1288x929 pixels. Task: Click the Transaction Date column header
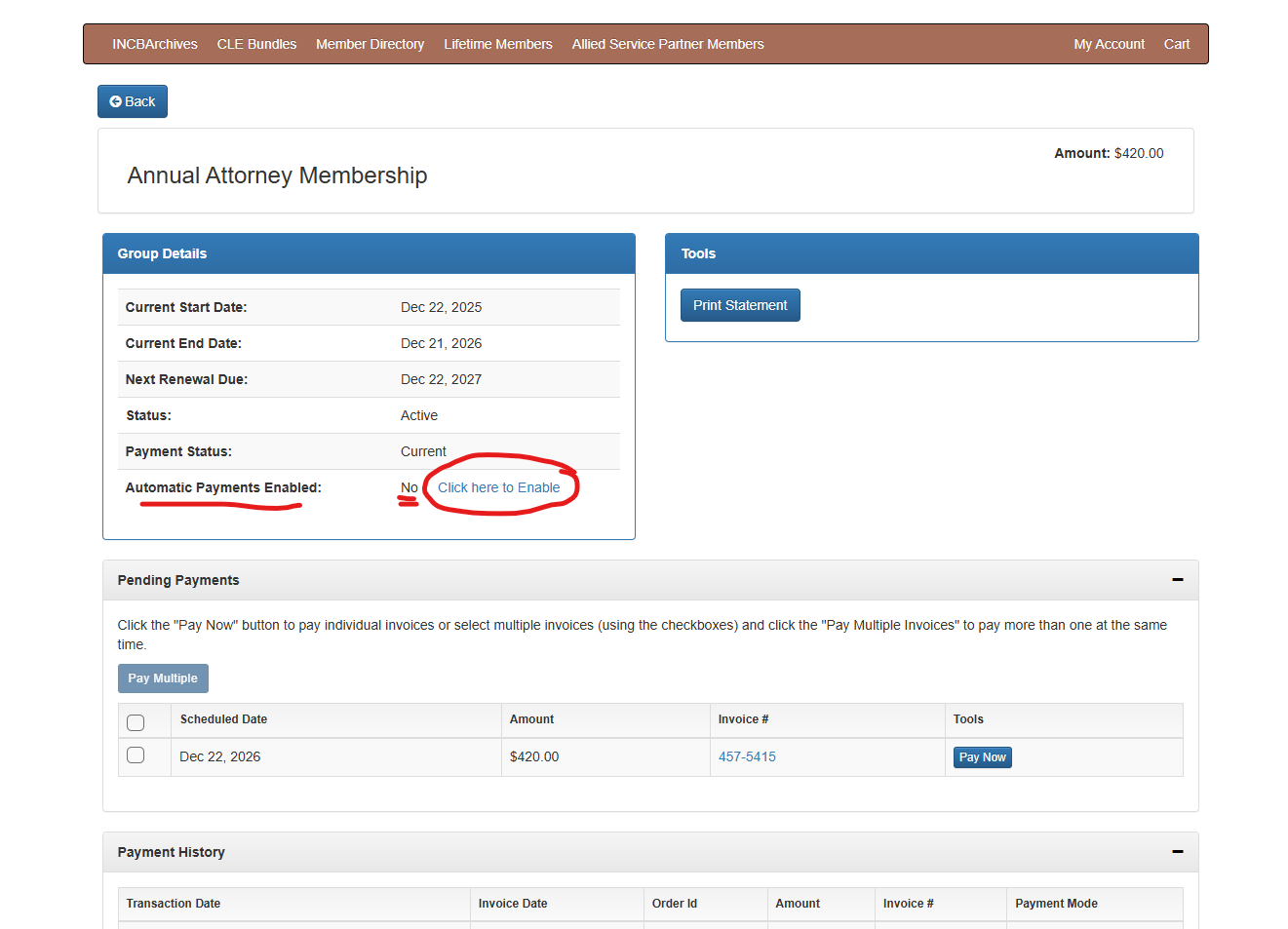coord(174,904)
